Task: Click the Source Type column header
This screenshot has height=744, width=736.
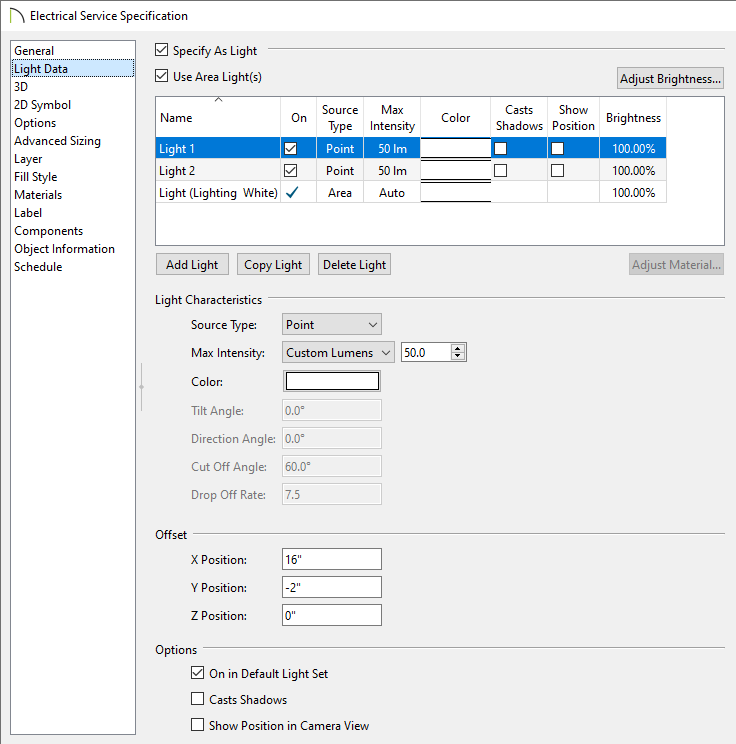Action: [x=340, y=118]
